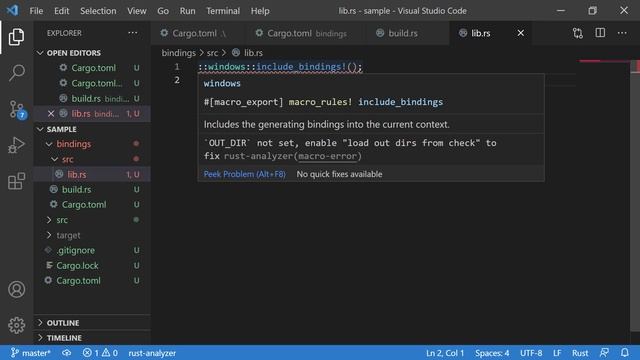Open the Manage settings gear
The height and width of the screenshot is (360, 640).
(x=16, y=325)
